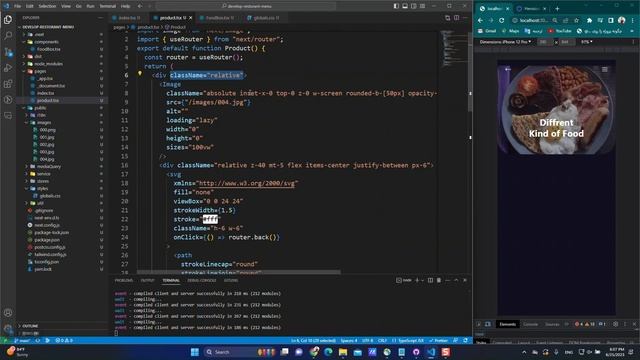Open the Selection menu
This screenshot has height=360, width=640.
[x=47, y=6]
